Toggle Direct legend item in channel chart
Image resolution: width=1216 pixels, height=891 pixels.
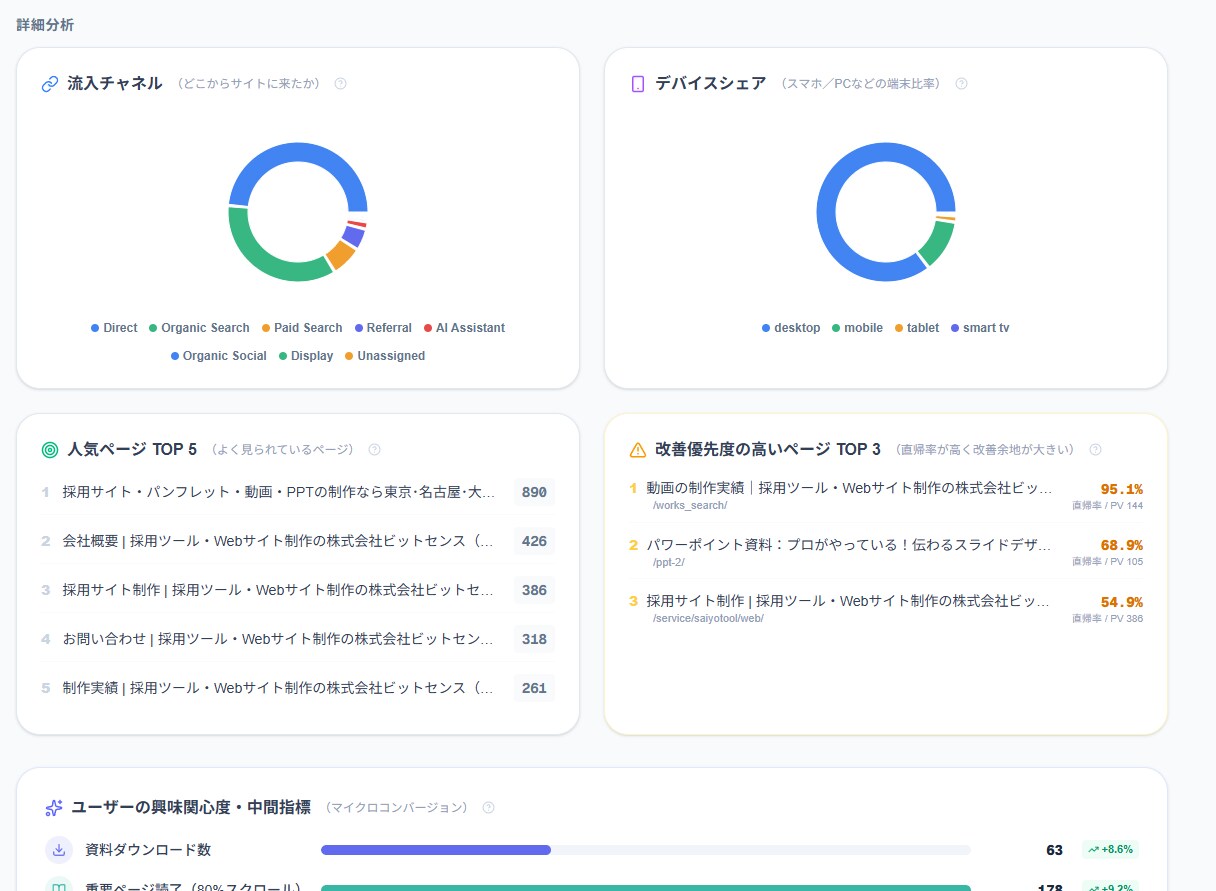(114, 328)
